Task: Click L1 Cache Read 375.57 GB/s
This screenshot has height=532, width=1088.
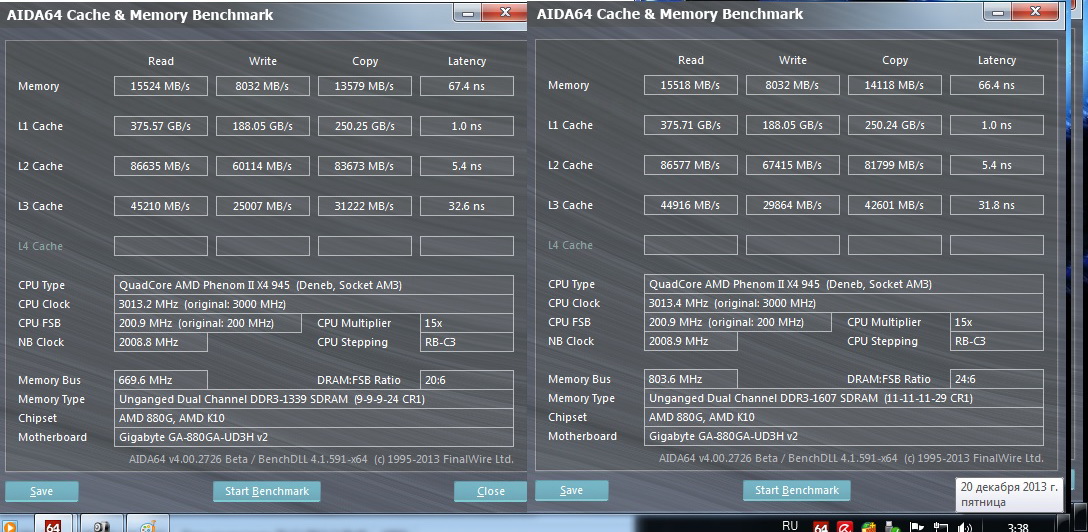Action: (x=160, y=126)
